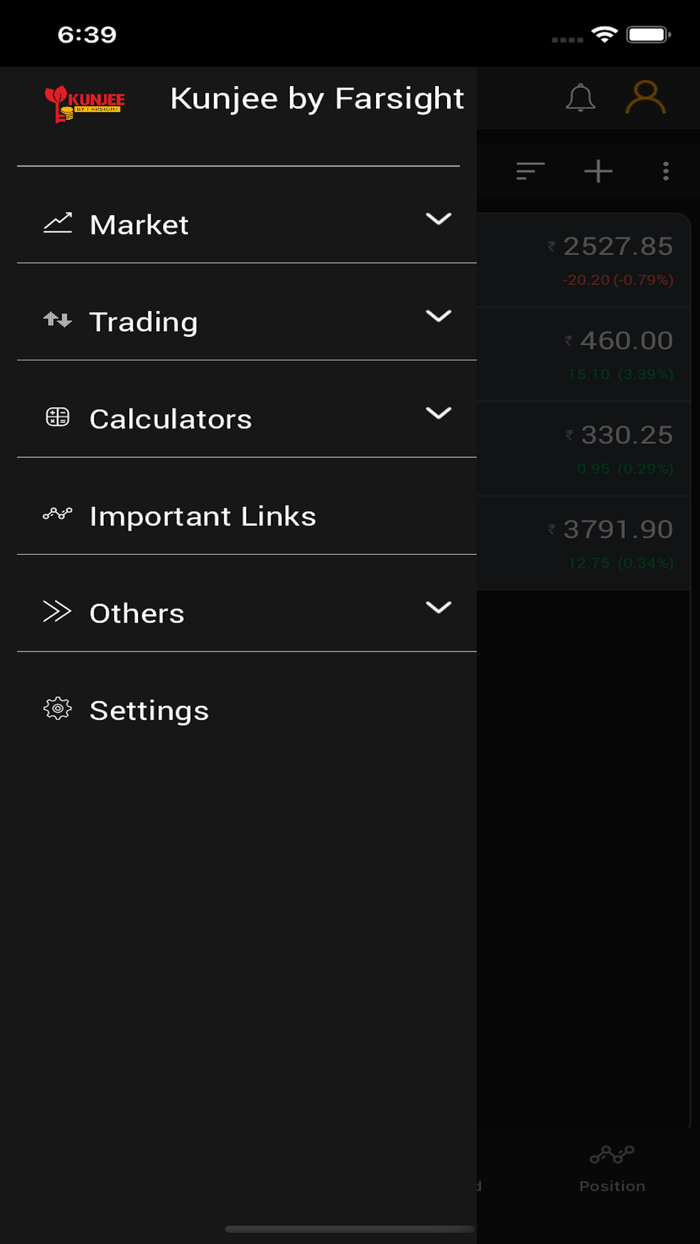Click the Kunjee logo
The image size is (700, 1244).
pyautogui.click(x=84, y=99)
